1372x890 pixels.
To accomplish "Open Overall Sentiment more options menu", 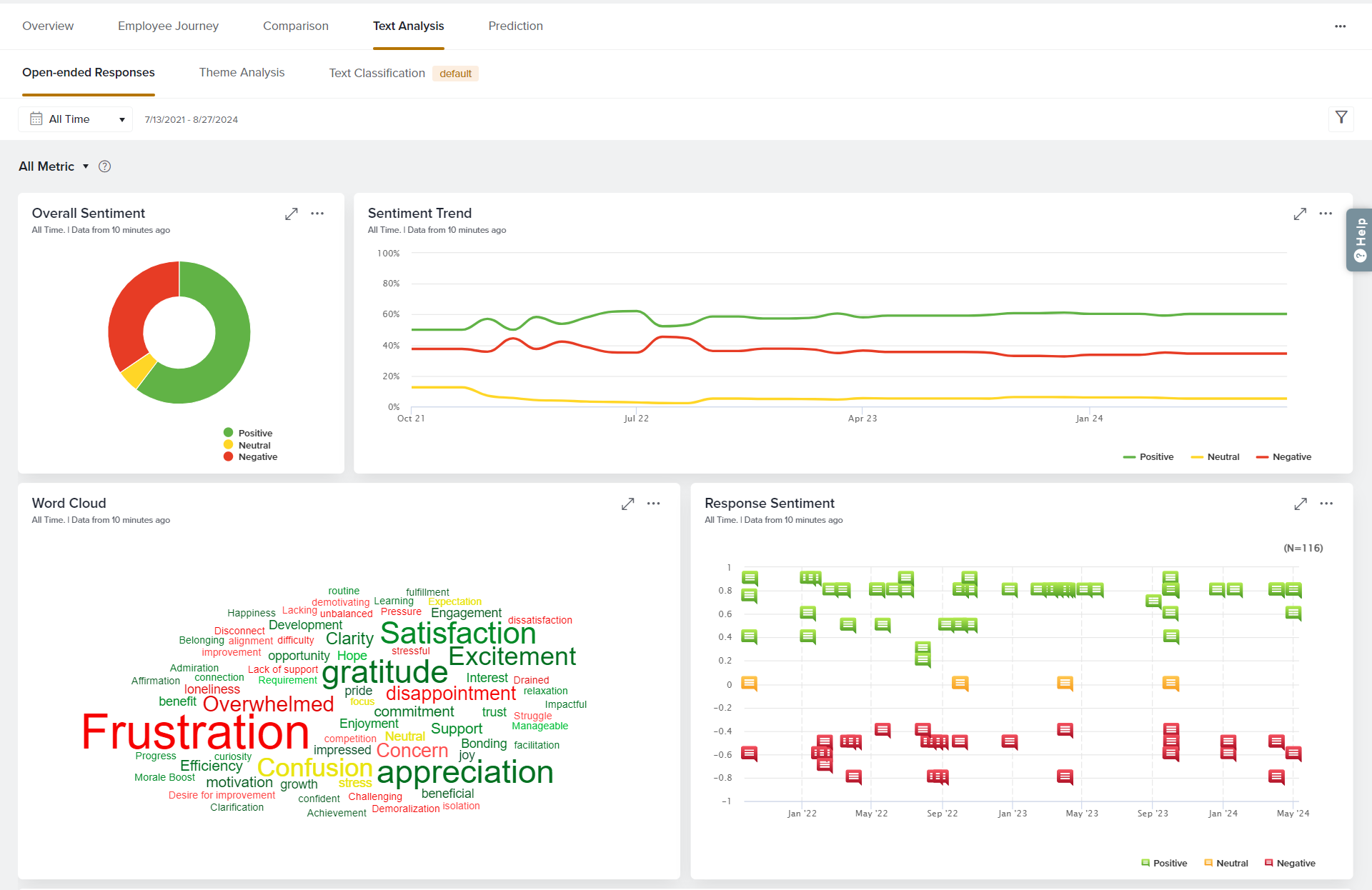I will pos(317,214).
